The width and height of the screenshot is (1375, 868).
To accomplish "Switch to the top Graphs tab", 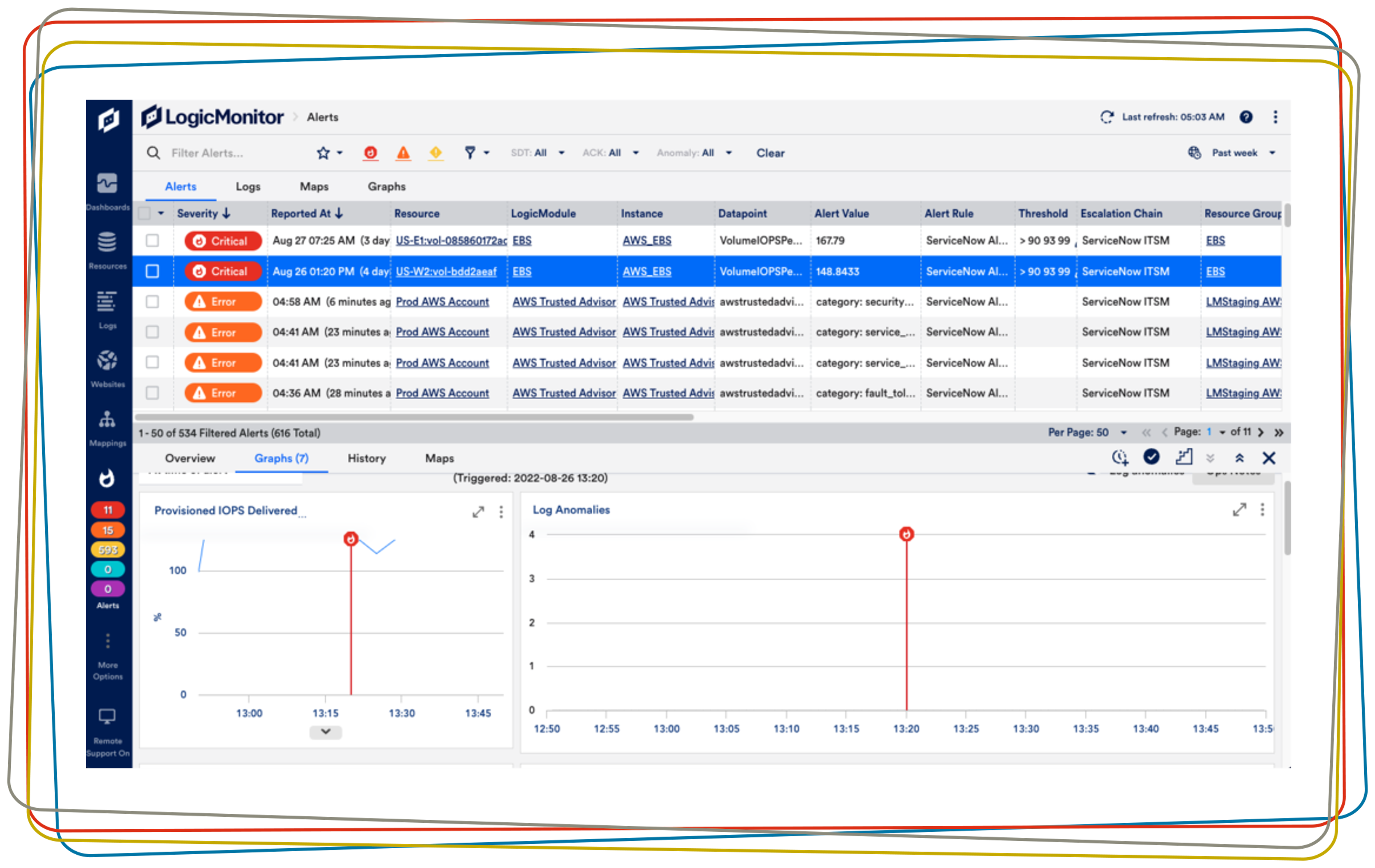I will coord(386,187).
